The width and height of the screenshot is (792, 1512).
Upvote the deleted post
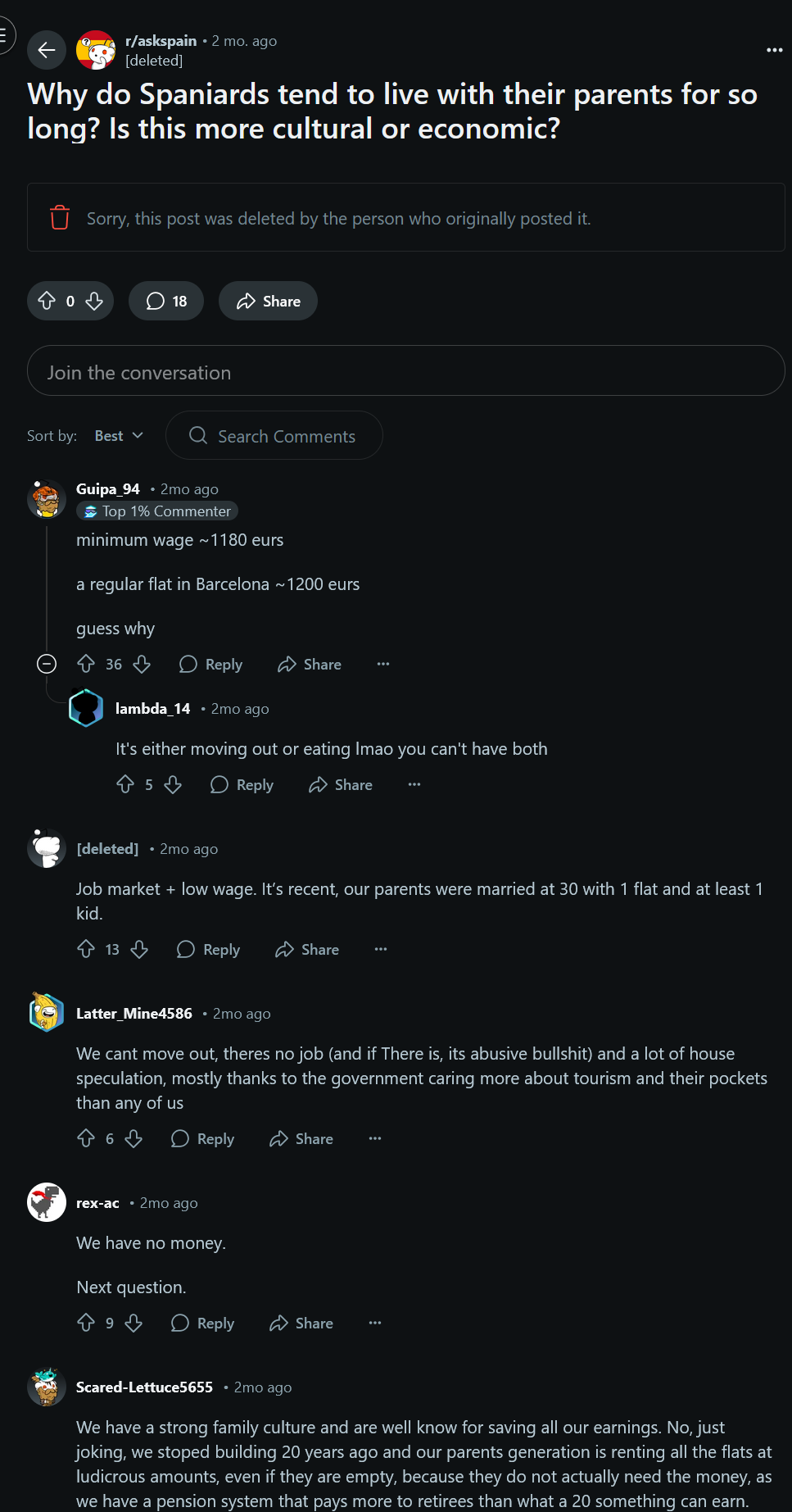pyautogui.click(x=48, y=301)
